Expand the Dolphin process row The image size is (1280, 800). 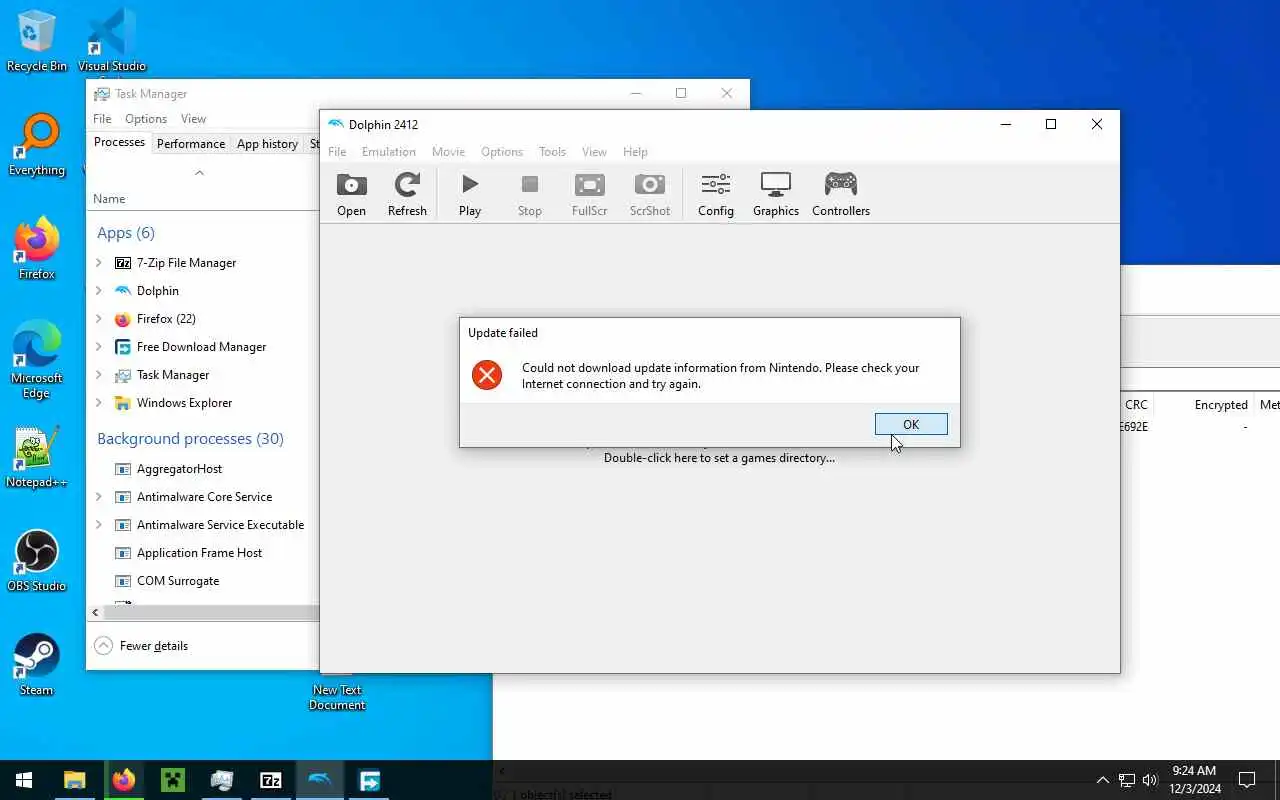(x=98, y=291)
